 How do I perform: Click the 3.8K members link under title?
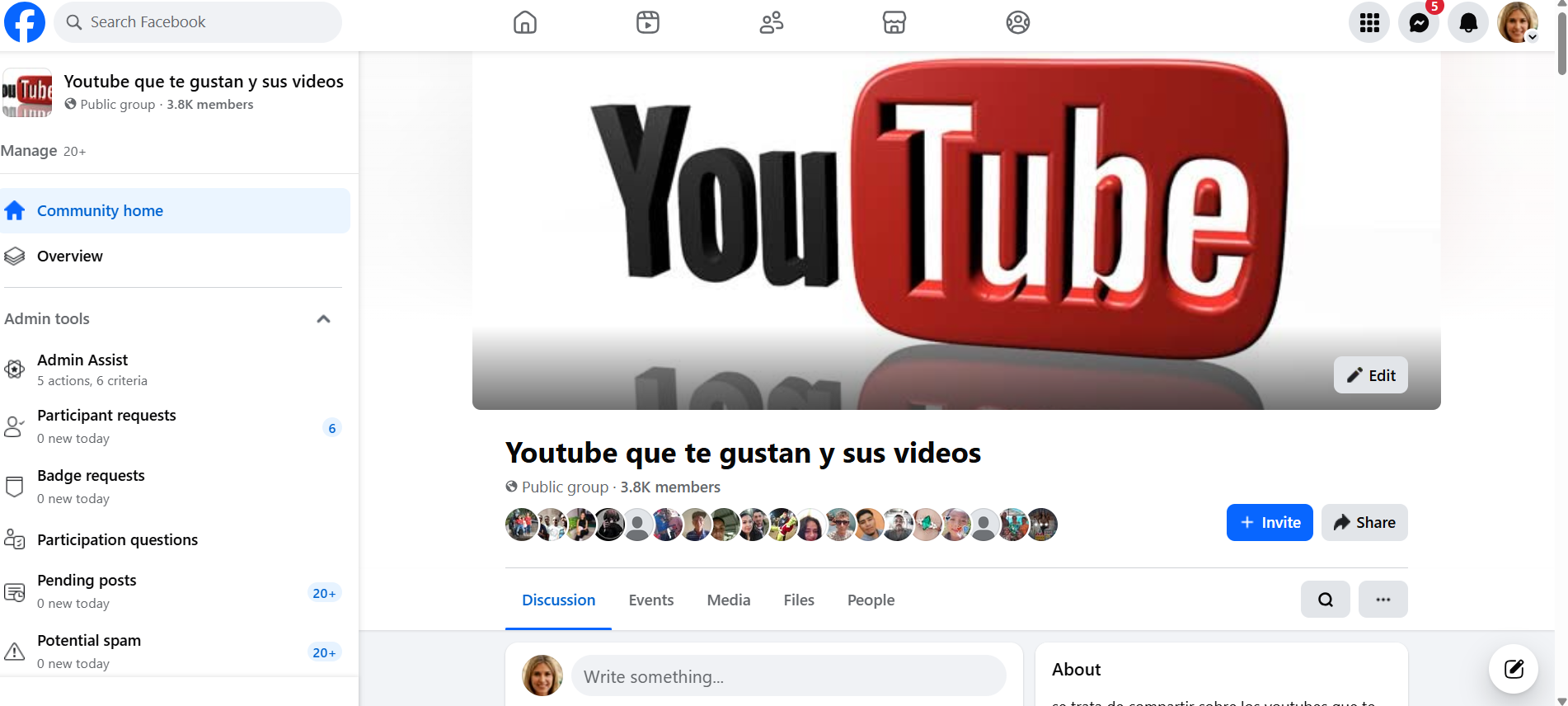pyautogui.click(x=670, y=487)
